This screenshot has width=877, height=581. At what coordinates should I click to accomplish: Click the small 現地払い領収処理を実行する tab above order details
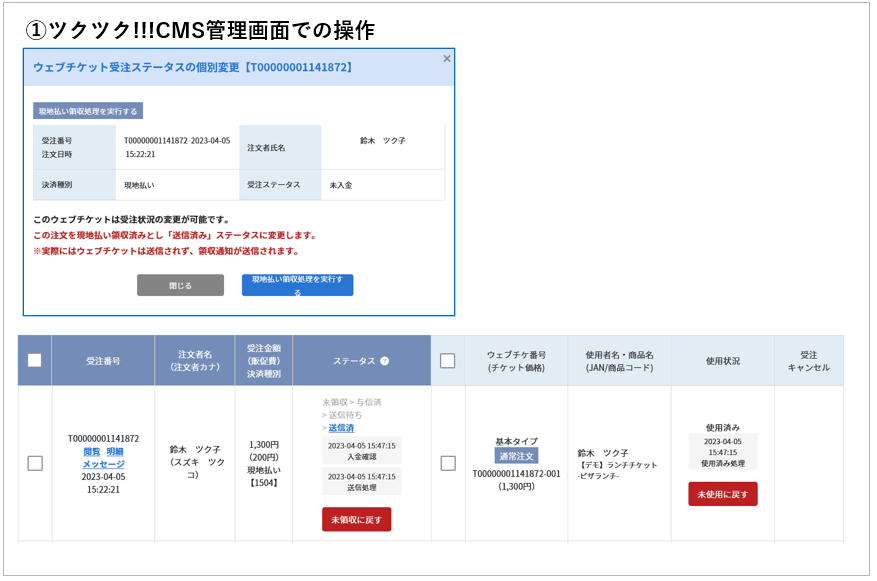pos(88,111)
